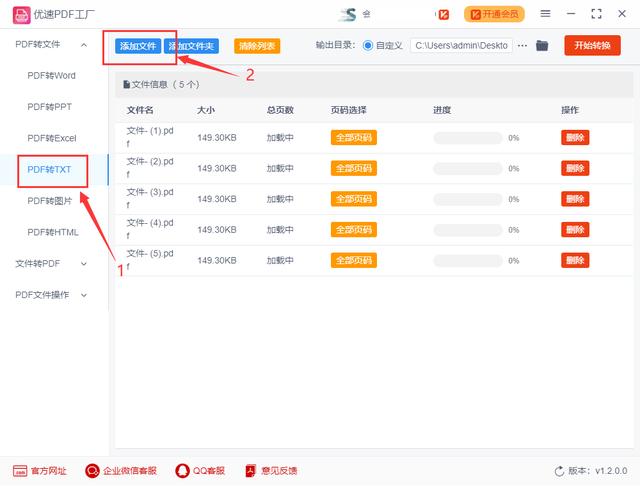Click the QQ客服 penguin icon

click(182, 470)
